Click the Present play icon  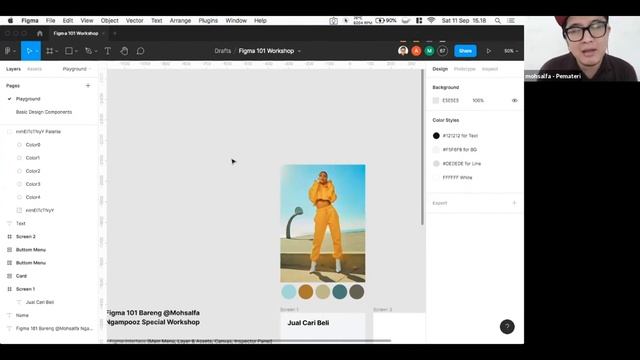click(x=489, y=51)
